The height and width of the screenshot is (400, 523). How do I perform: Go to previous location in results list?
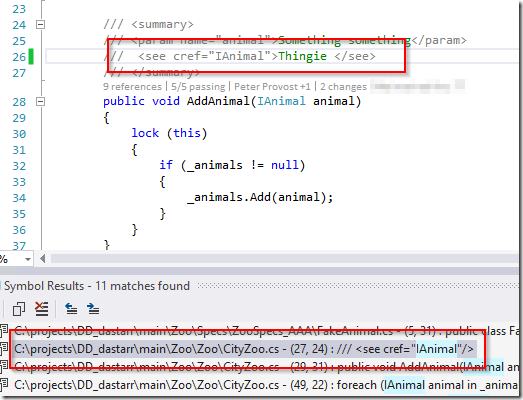pos(71,309)
